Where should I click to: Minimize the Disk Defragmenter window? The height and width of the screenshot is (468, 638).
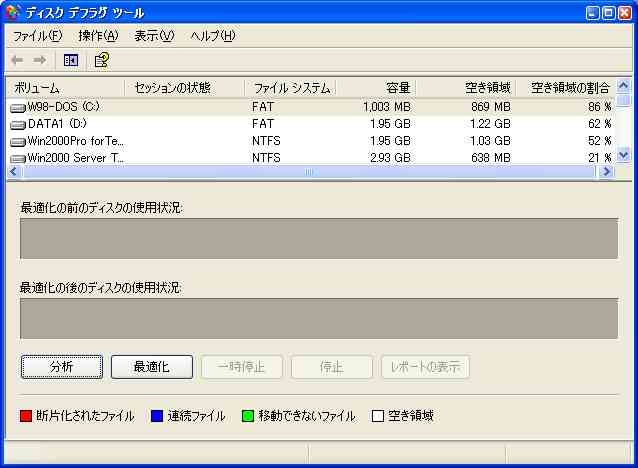coord(592,13)
